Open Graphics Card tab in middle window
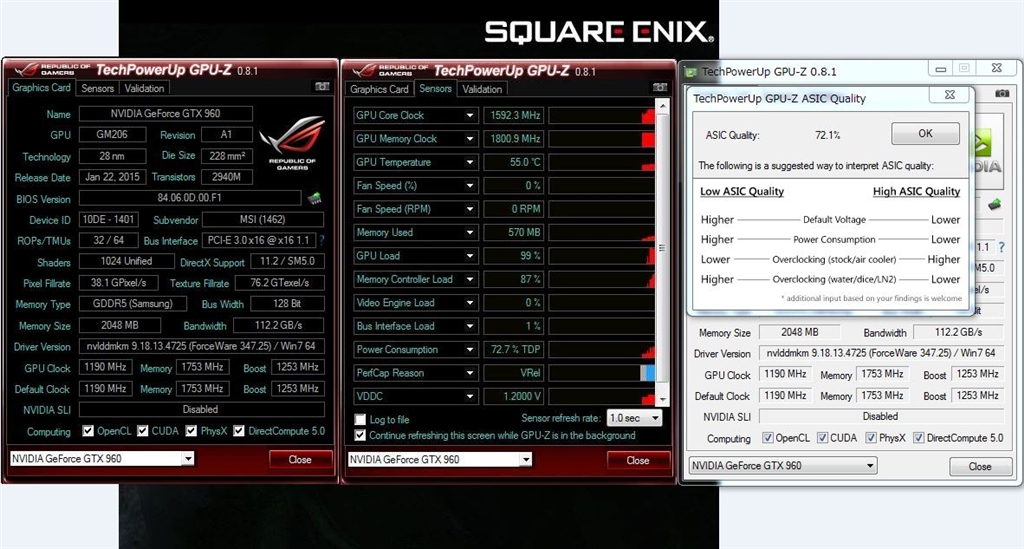 tap(379, 89)
